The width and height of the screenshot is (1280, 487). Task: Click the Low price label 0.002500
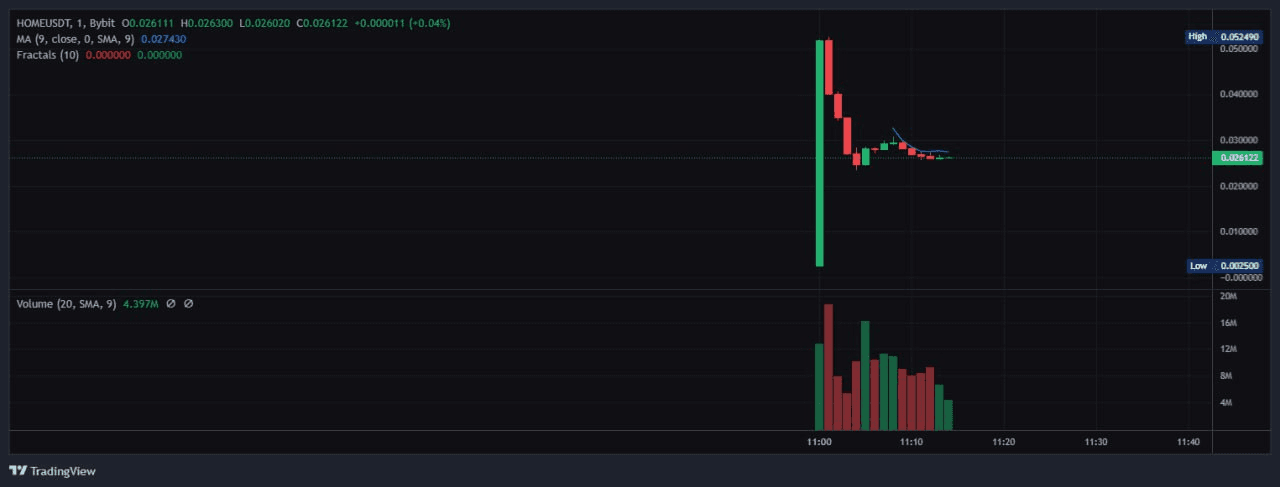1236,266
